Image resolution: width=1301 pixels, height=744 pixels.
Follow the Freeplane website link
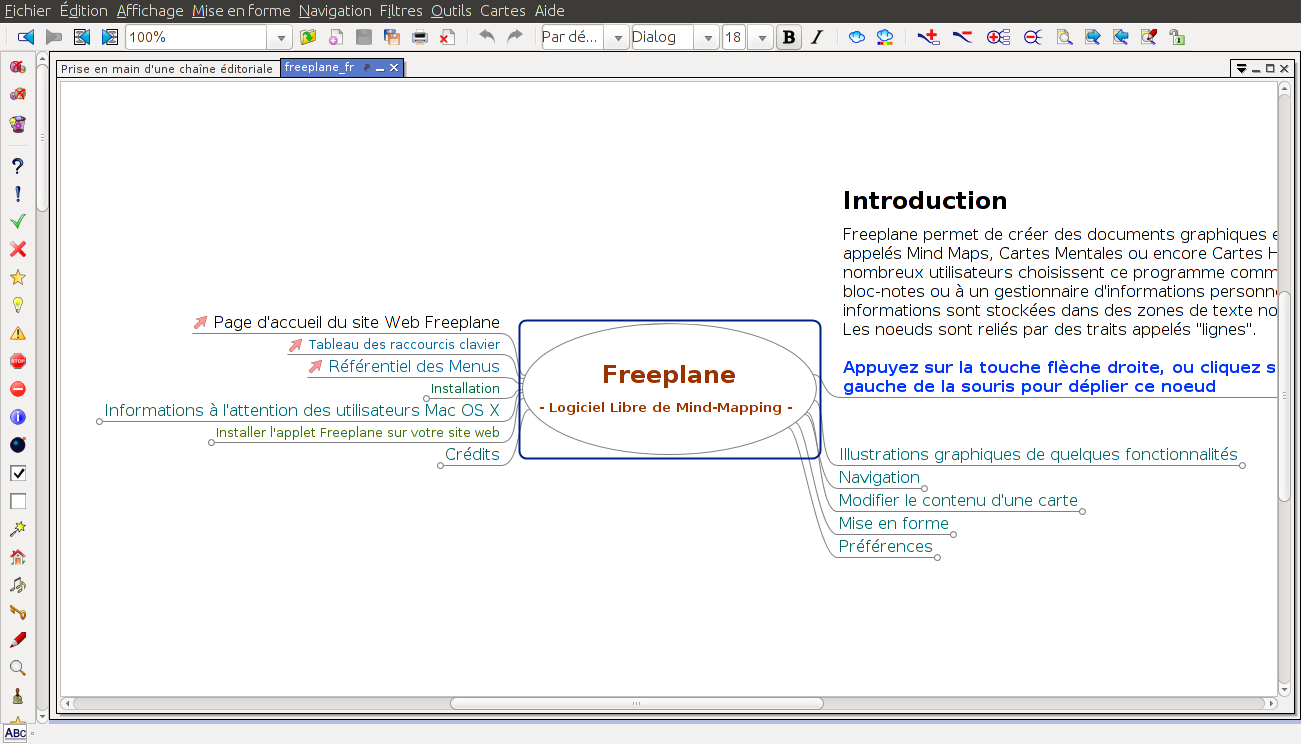click(x=357, y=322)
